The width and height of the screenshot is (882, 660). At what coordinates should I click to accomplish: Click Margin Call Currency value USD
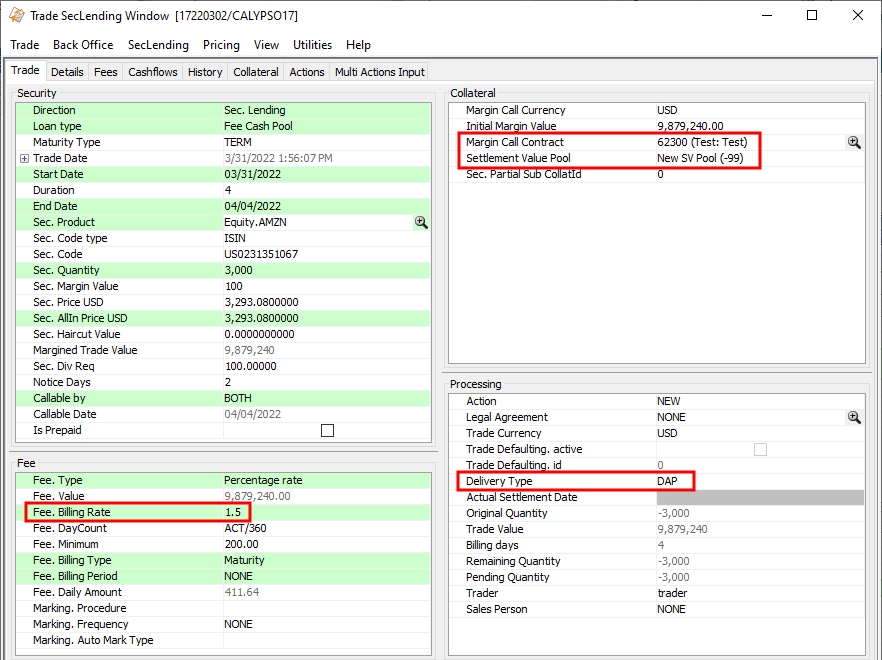pos(667,110)
